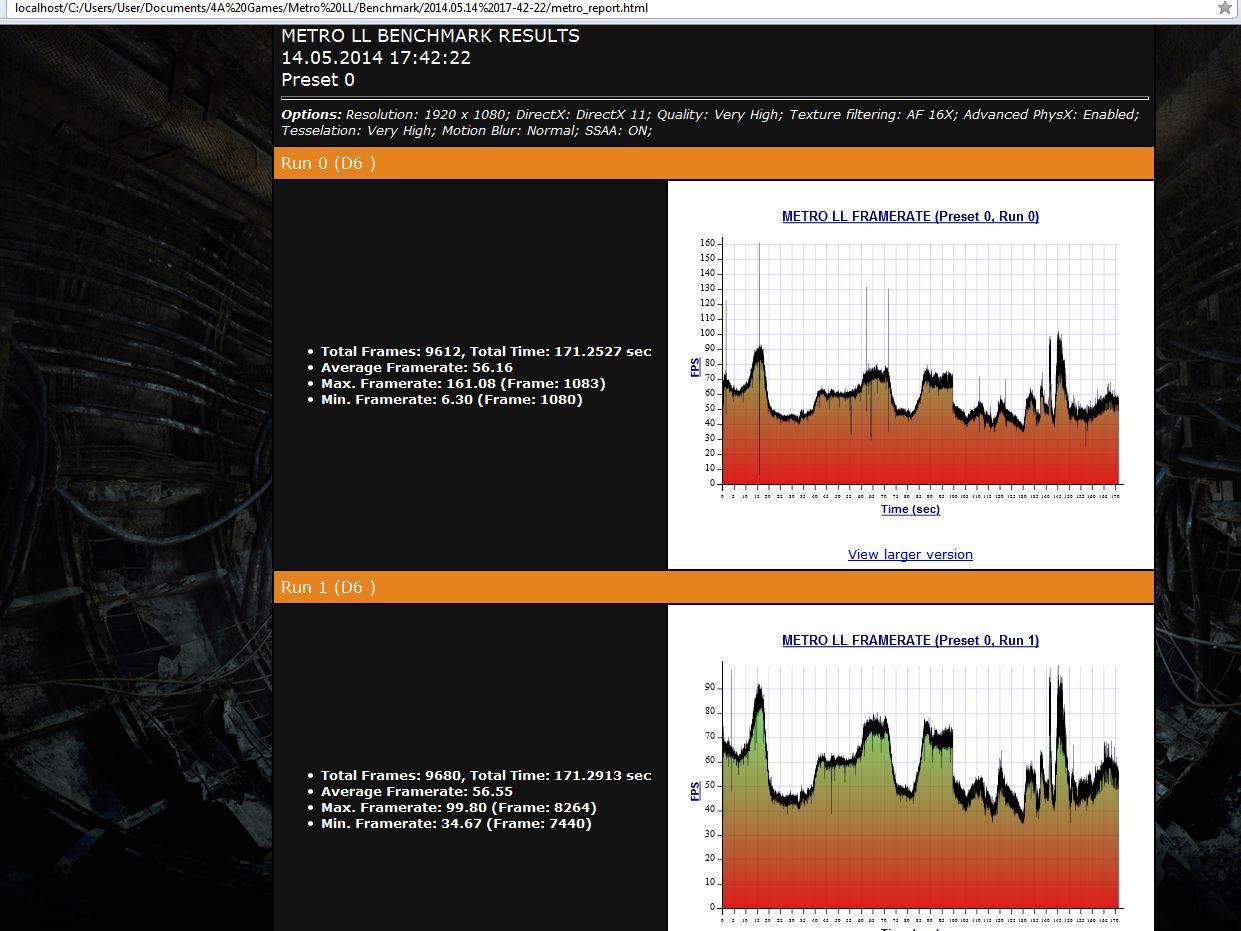Click the Run 0 framerate chart title
This screenshot has height=931, width=1241.
(910, 216)
